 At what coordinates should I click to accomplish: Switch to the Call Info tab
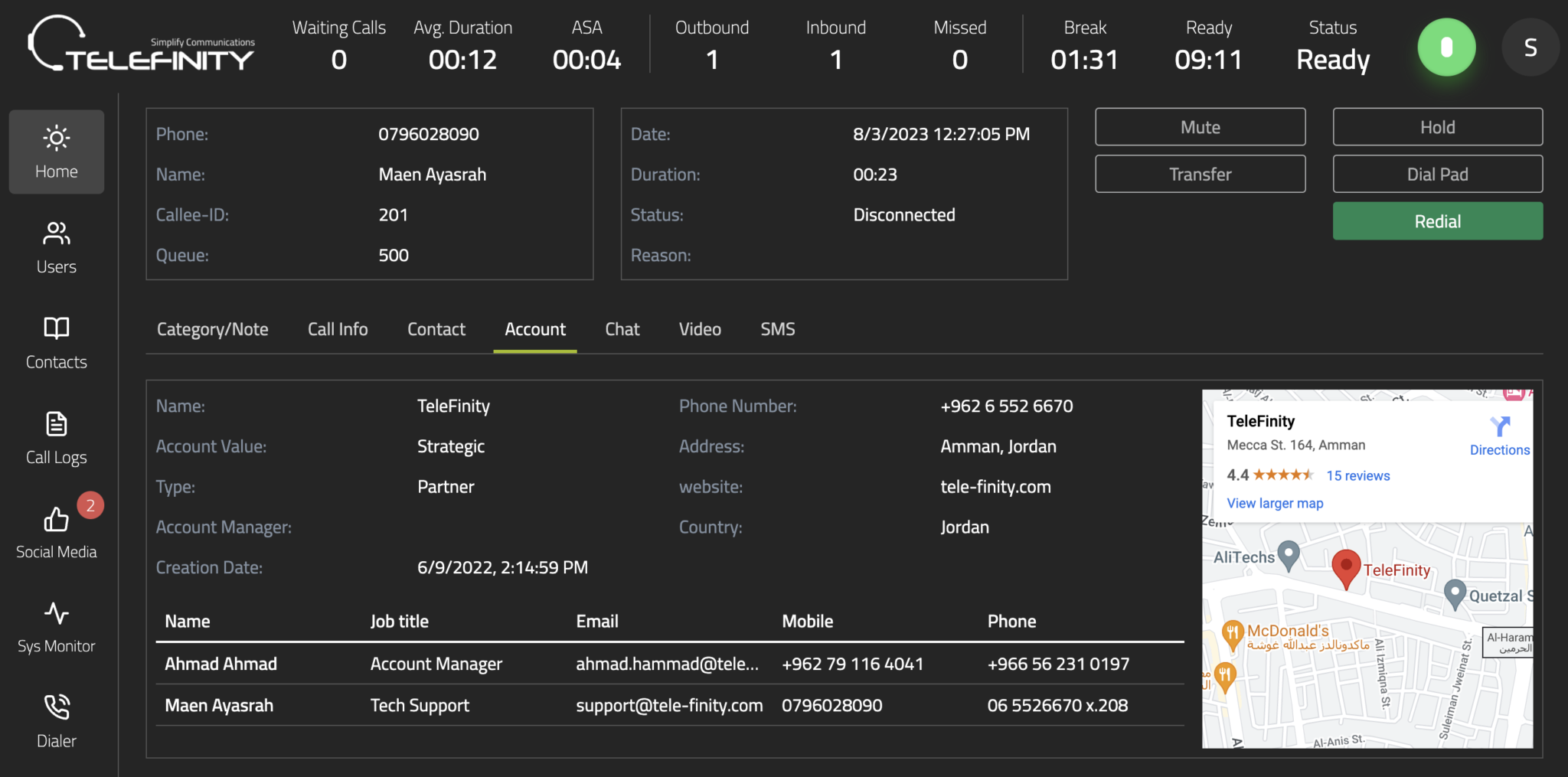coord(338,329)
